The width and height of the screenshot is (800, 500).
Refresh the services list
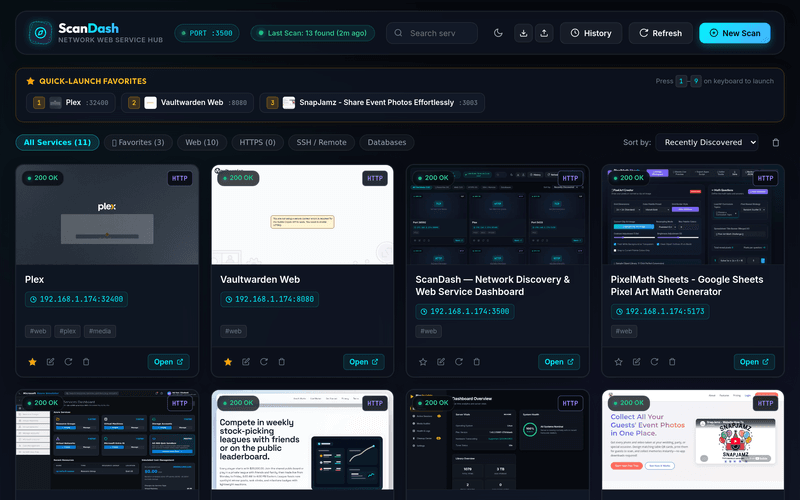coord(661,33)
